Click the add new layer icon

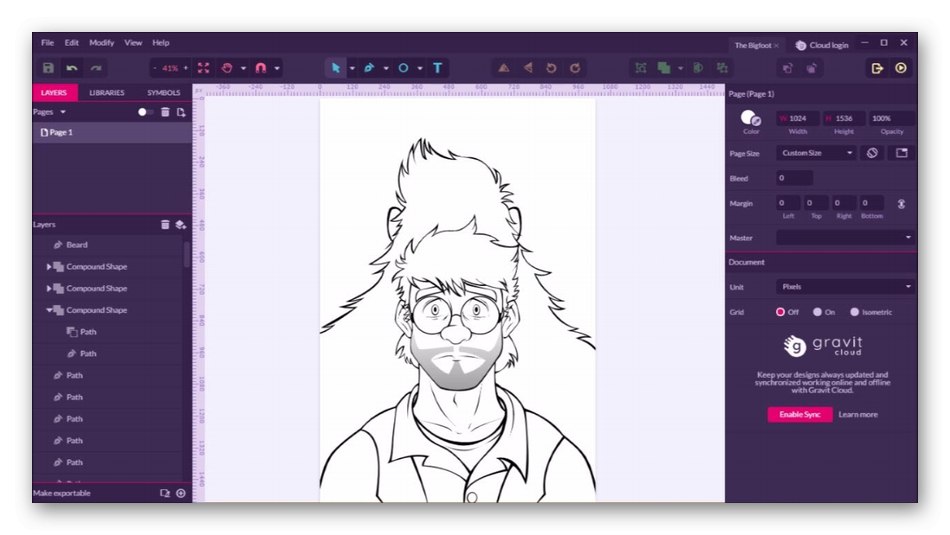181,225
